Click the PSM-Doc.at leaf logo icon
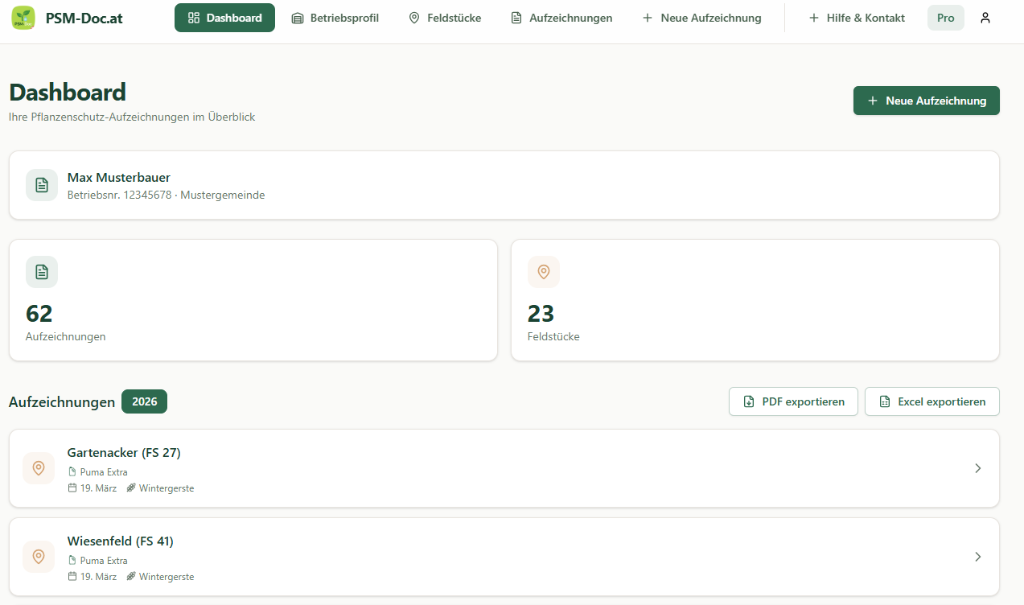Image resolution: width=1024 pixels, height=605 pixels. click(x=24, y=18)
